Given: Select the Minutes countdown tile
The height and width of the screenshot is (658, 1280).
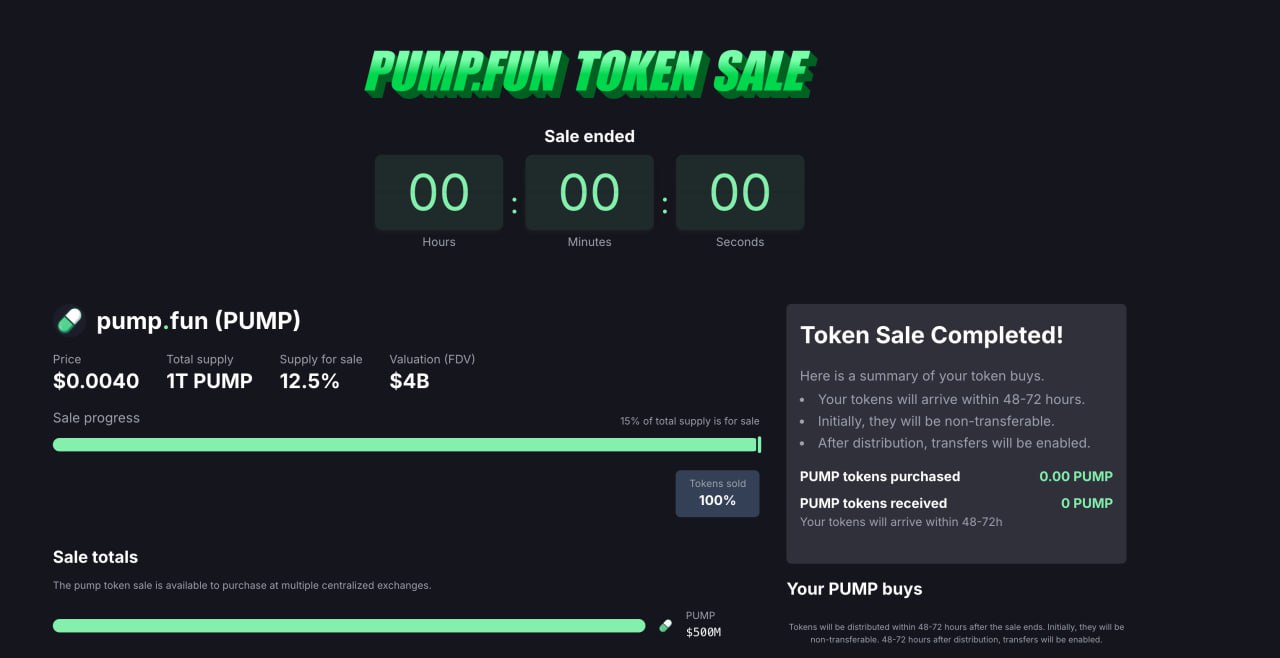Looking at the screenshot, I should coord(589,193).
